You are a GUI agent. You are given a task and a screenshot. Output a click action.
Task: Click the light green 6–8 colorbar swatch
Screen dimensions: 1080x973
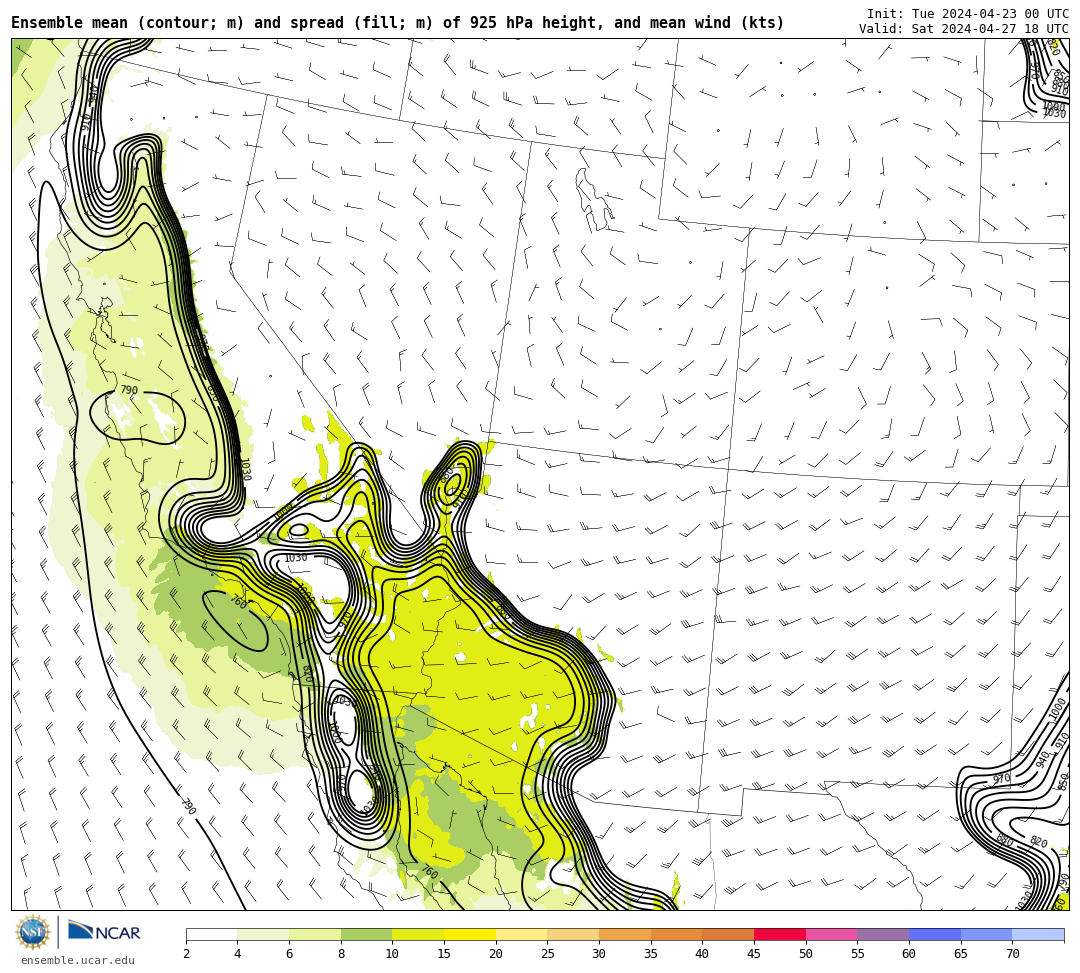coord(315,934)
